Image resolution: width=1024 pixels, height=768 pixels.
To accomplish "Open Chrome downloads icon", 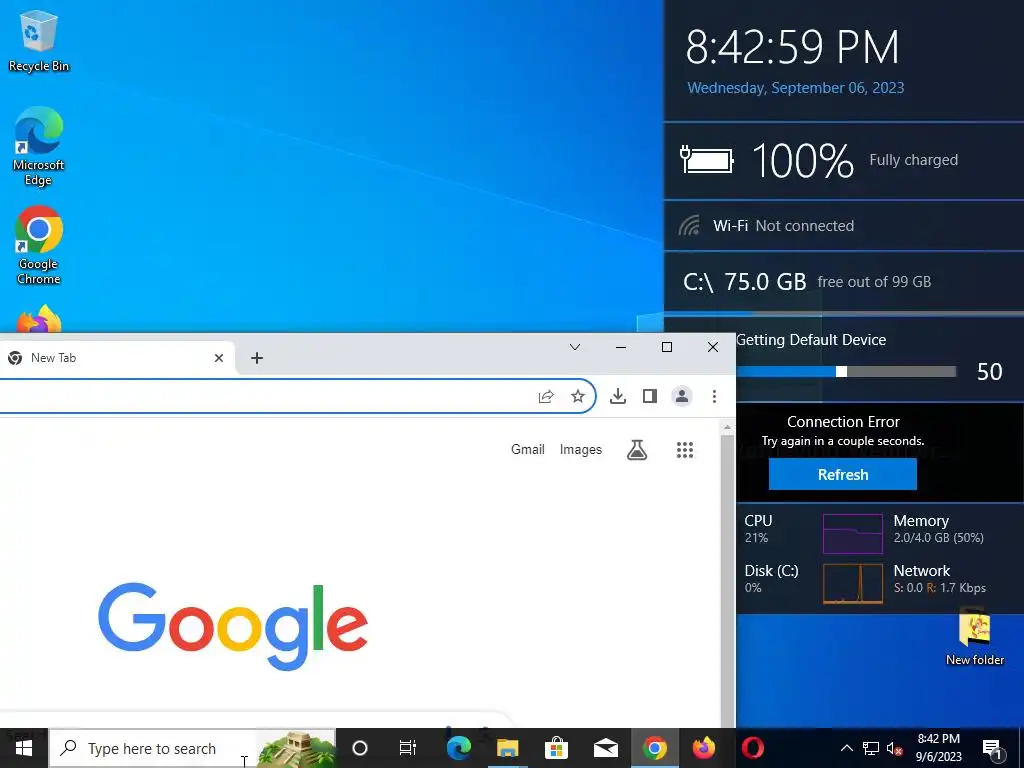I will click(x=618, y=396).
